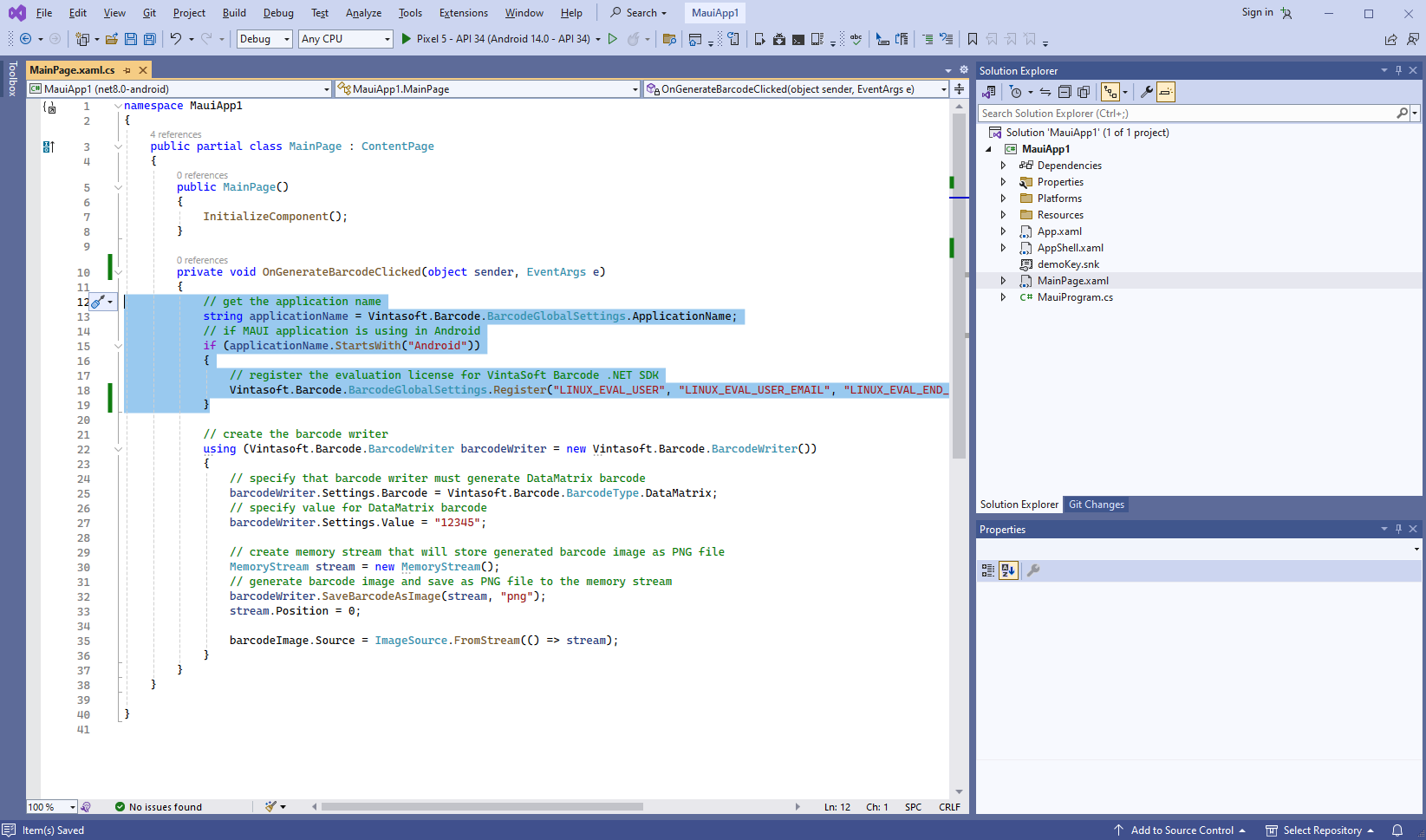Click the code cleanup broom icon
The image size is (1426, 840).
click(270, 807)
